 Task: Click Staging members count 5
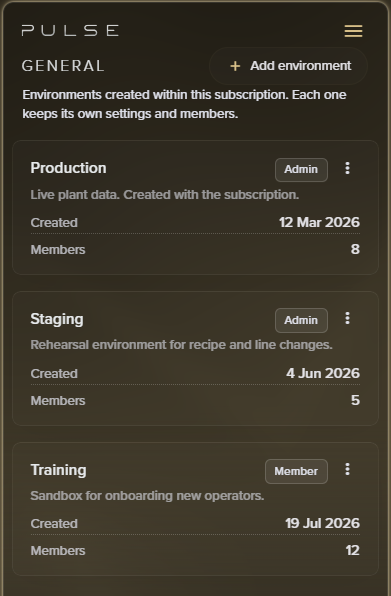[x=355, y=400]
